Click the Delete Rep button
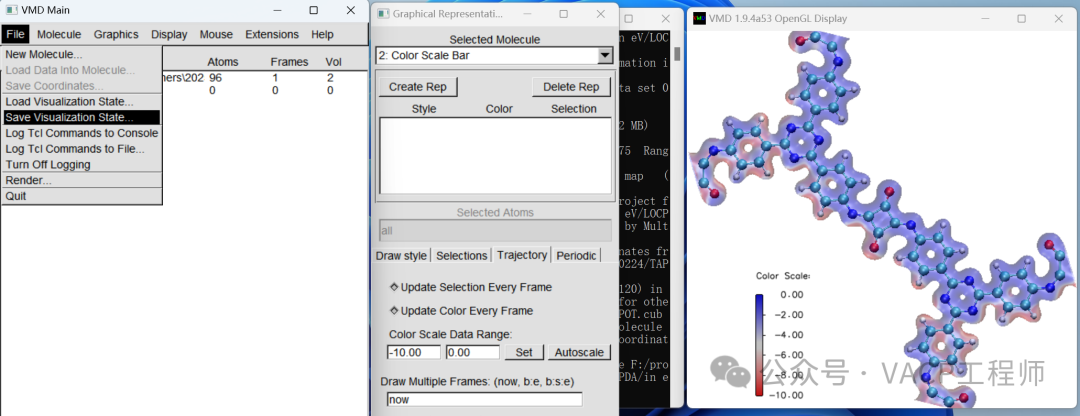The height and width of the screenshot is (416, 1080). click(x=571, y=87)
